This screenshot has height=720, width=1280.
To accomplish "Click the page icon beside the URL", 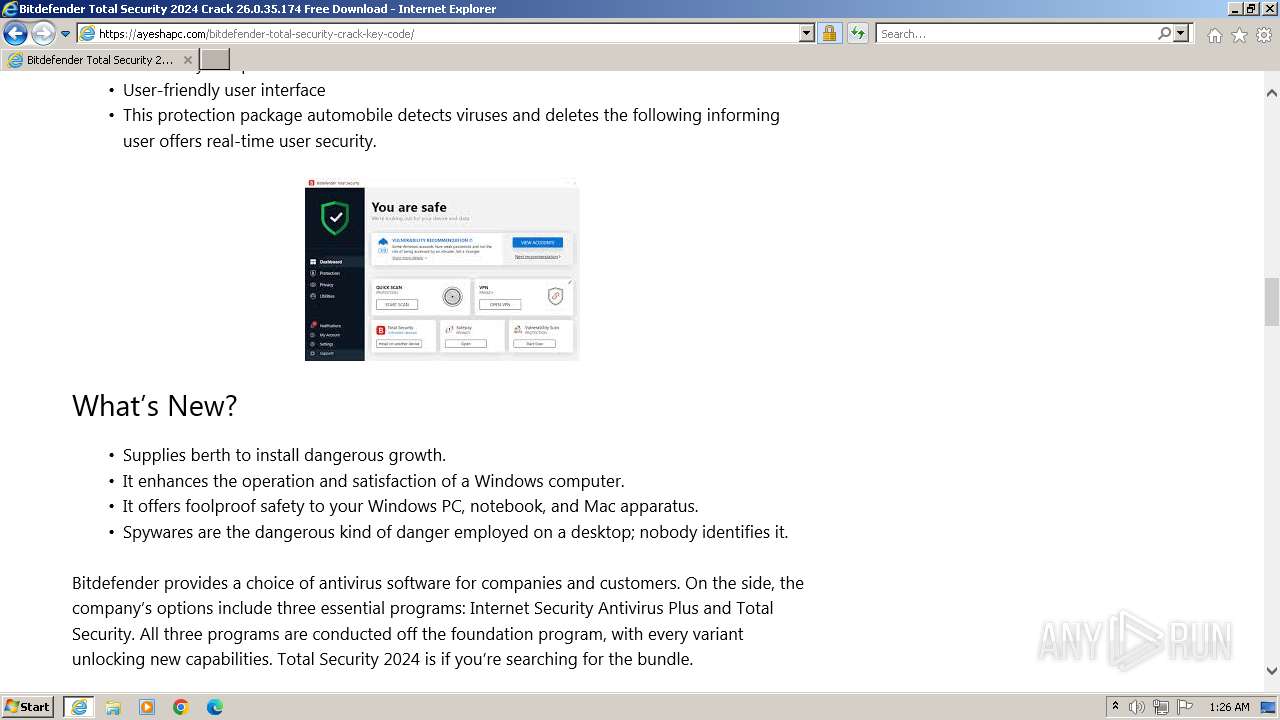I will click(88, 34).
